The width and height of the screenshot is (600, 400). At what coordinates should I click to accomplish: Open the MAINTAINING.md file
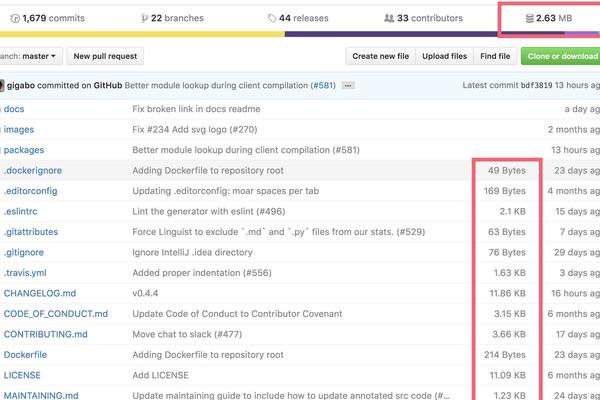(x=41, y=395)
